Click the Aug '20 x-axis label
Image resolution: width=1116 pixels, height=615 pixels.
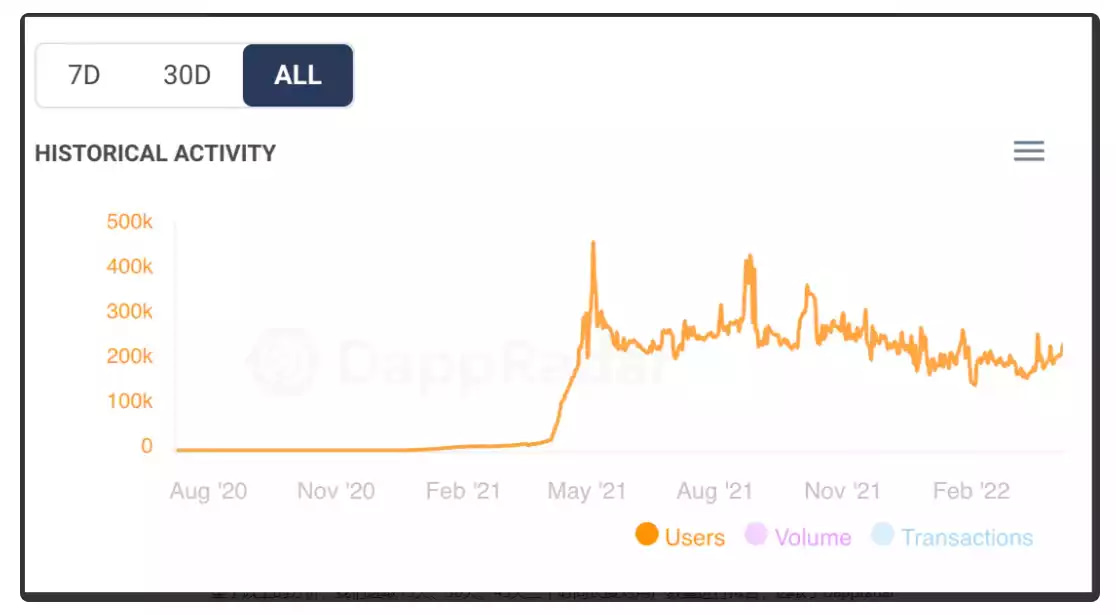tap(208, 491)
